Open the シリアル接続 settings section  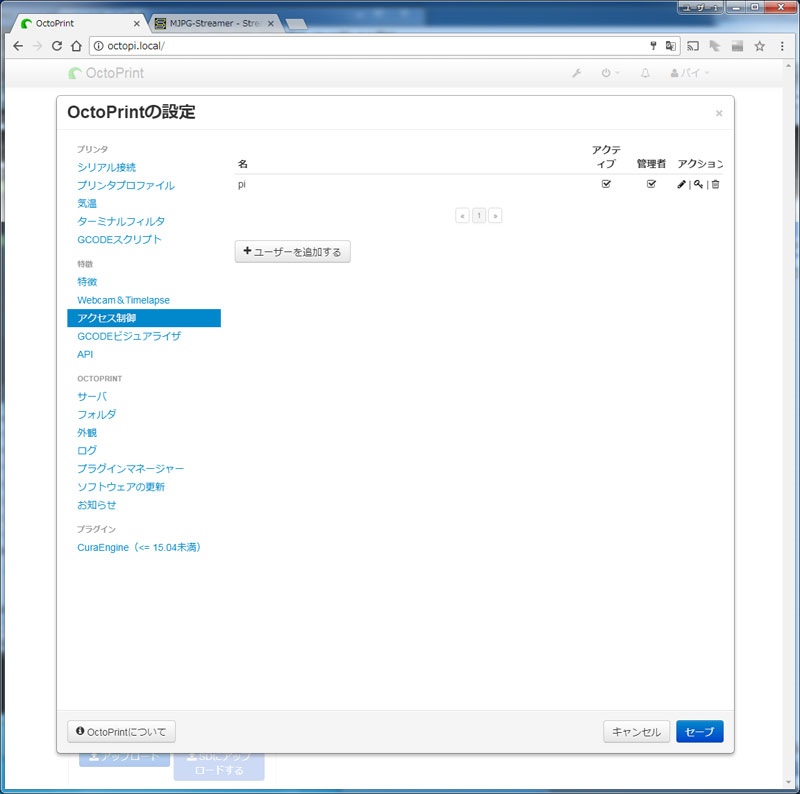[107, 167]
